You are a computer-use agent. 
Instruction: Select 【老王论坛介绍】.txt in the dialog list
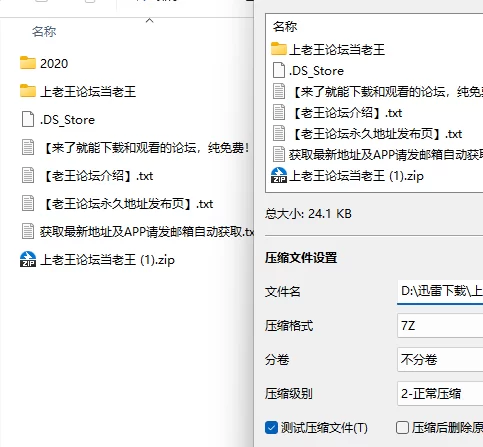pyautogui.click(x=347, y=113)
